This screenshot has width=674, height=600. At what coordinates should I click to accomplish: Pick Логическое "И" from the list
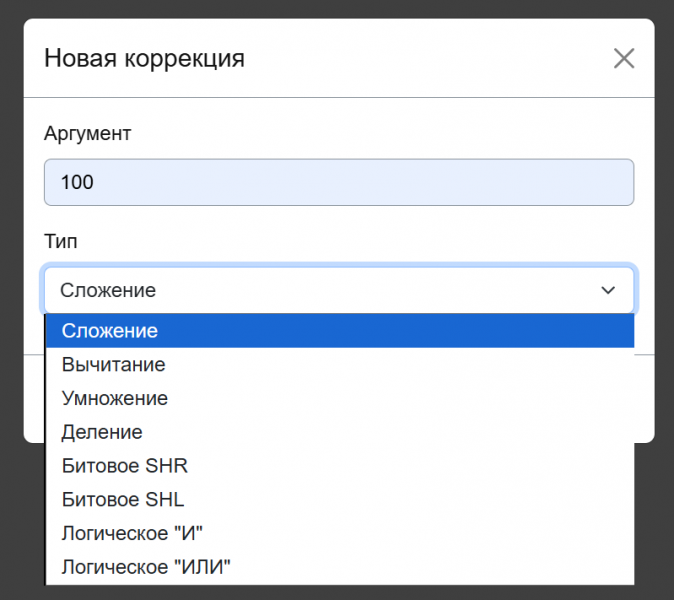[x=132, y=534]
